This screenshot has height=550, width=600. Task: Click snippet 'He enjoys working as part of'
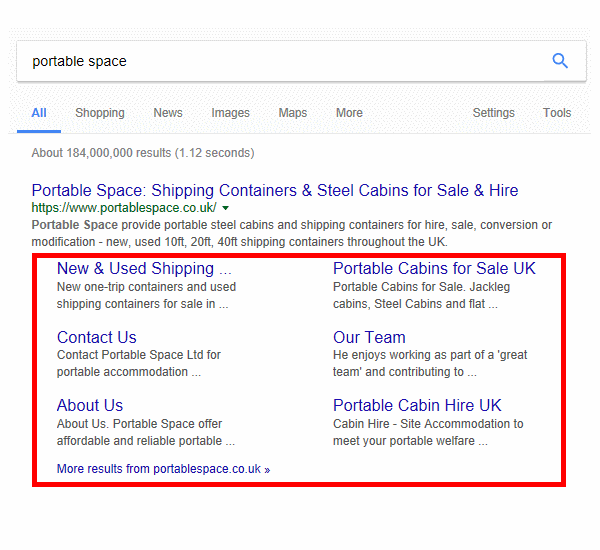[430, 364]
